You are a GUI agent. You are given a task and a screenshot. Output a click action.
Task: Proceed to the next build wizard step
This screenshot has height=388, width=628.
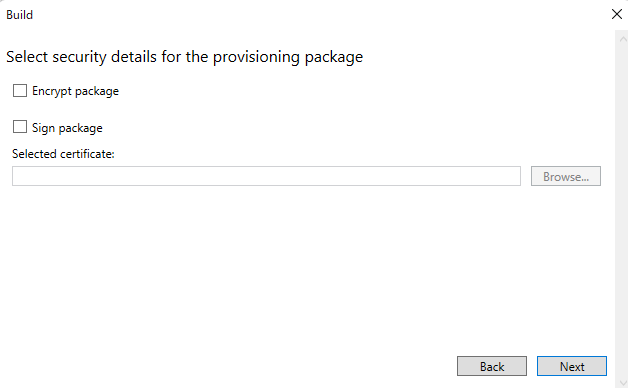coord(572,366)
